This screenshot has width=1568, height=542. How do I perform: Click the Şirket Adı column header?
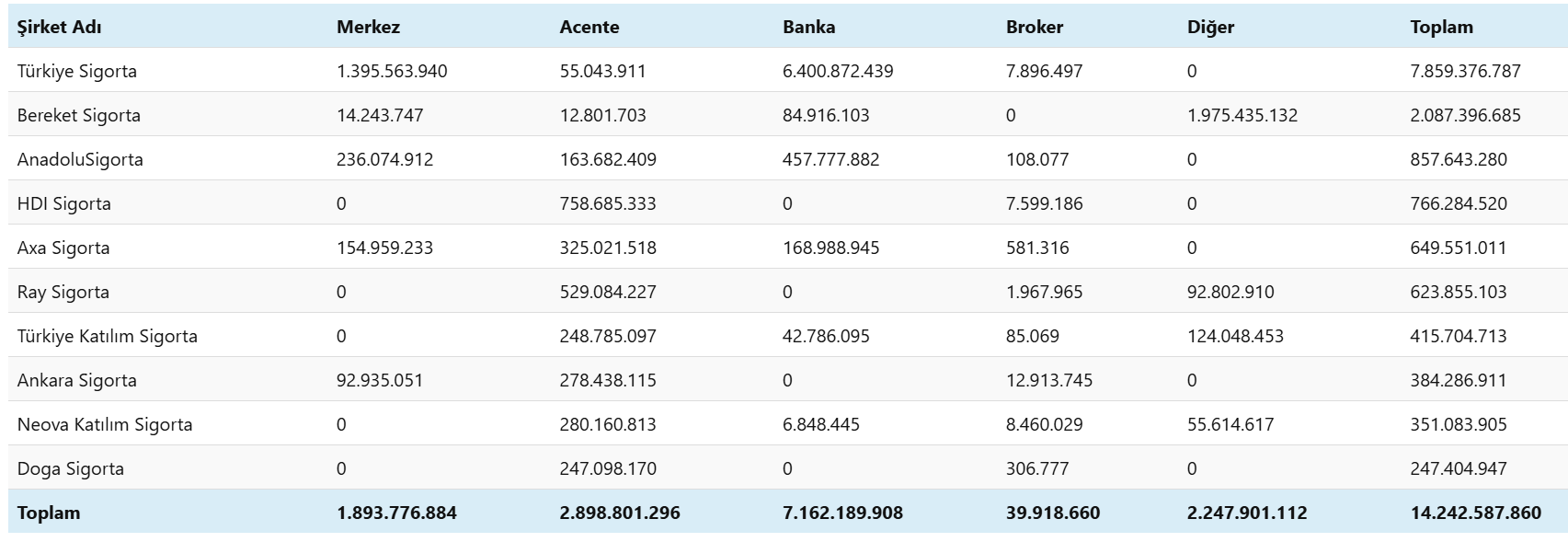coord(59,27)
